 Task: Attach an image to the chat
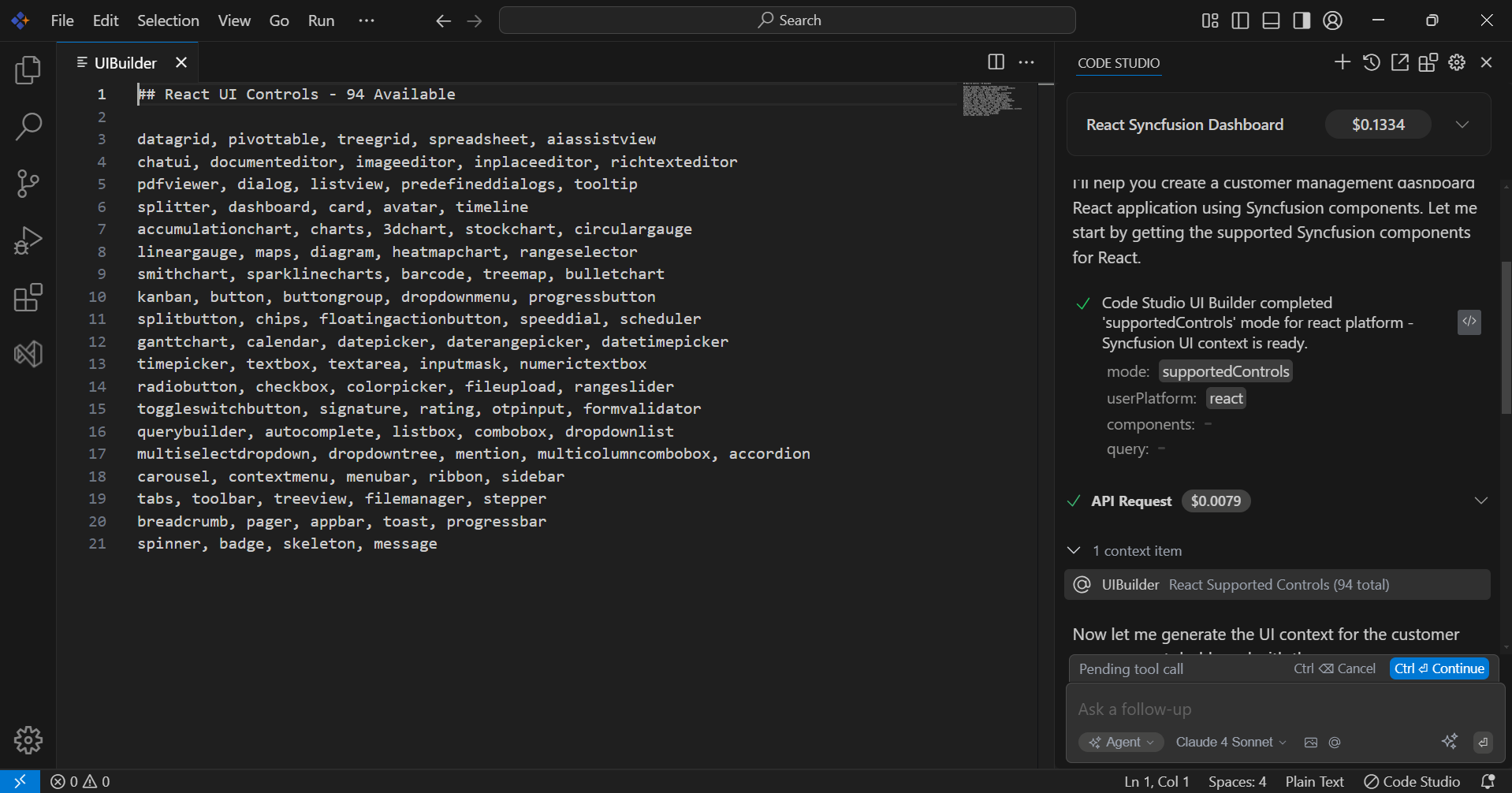pos(1311,742)
